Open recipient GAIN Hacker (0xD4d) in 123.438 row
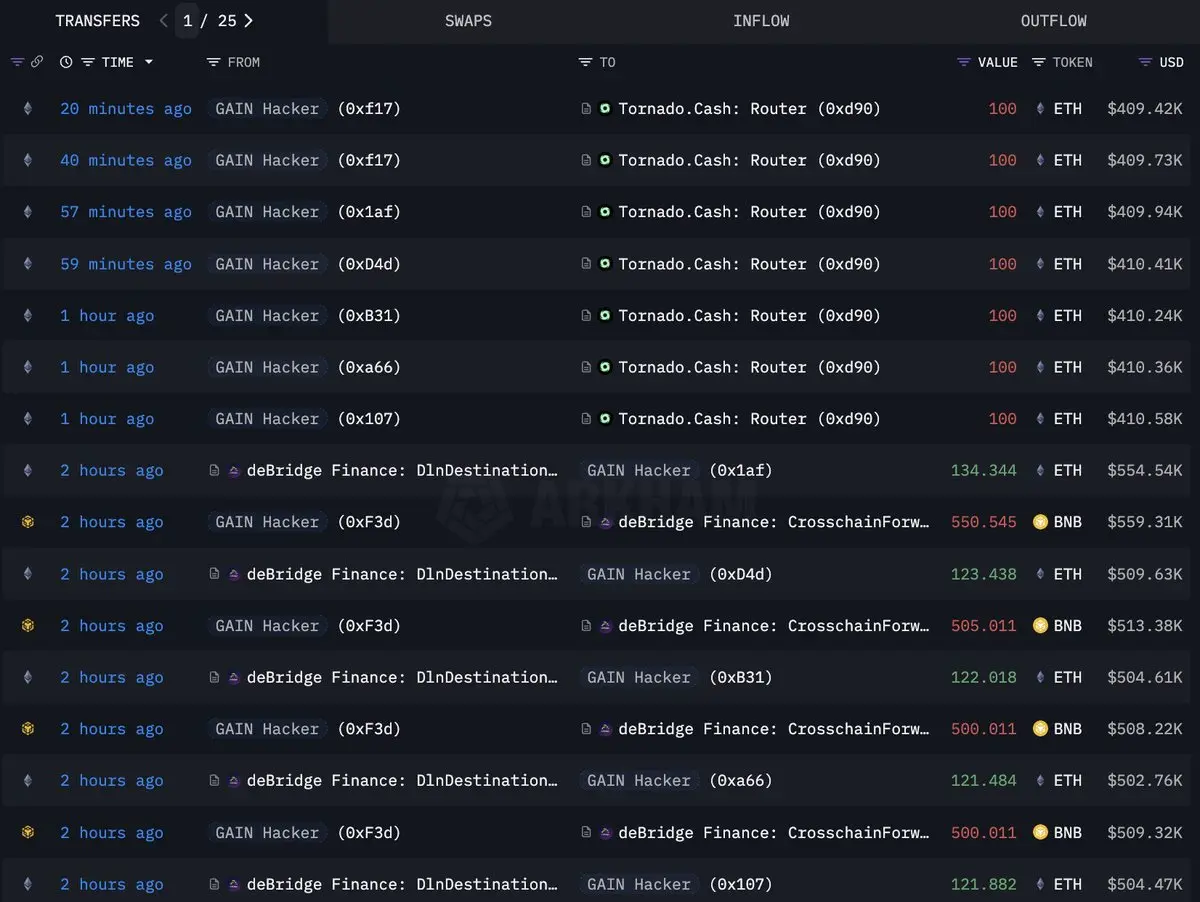1200x902 pixels. pyautogui.click(x=676, y=574)
